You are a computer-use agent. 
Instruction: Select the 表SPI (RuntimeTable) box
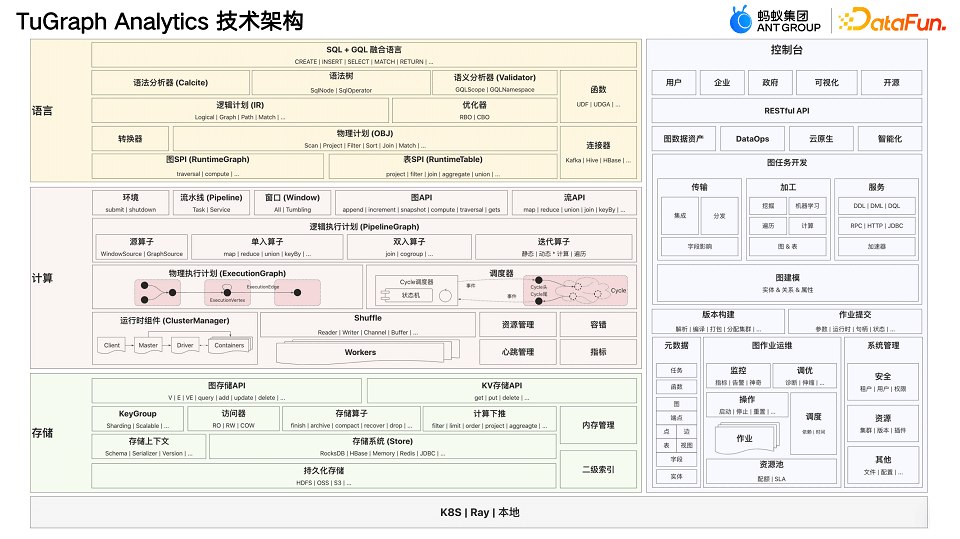[x=443, y=166]
